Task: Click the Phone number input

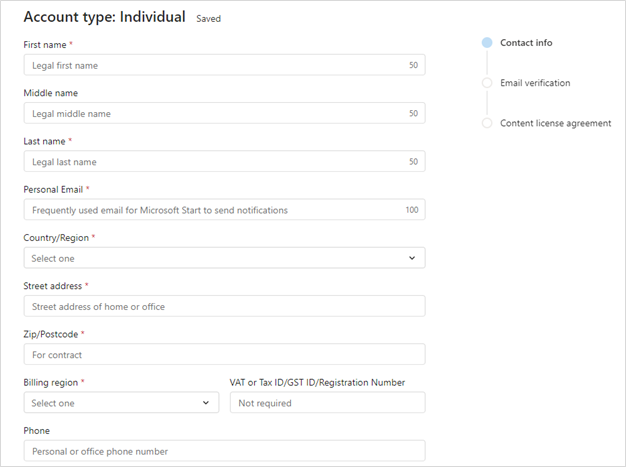Action: click(x=223, y=451)
